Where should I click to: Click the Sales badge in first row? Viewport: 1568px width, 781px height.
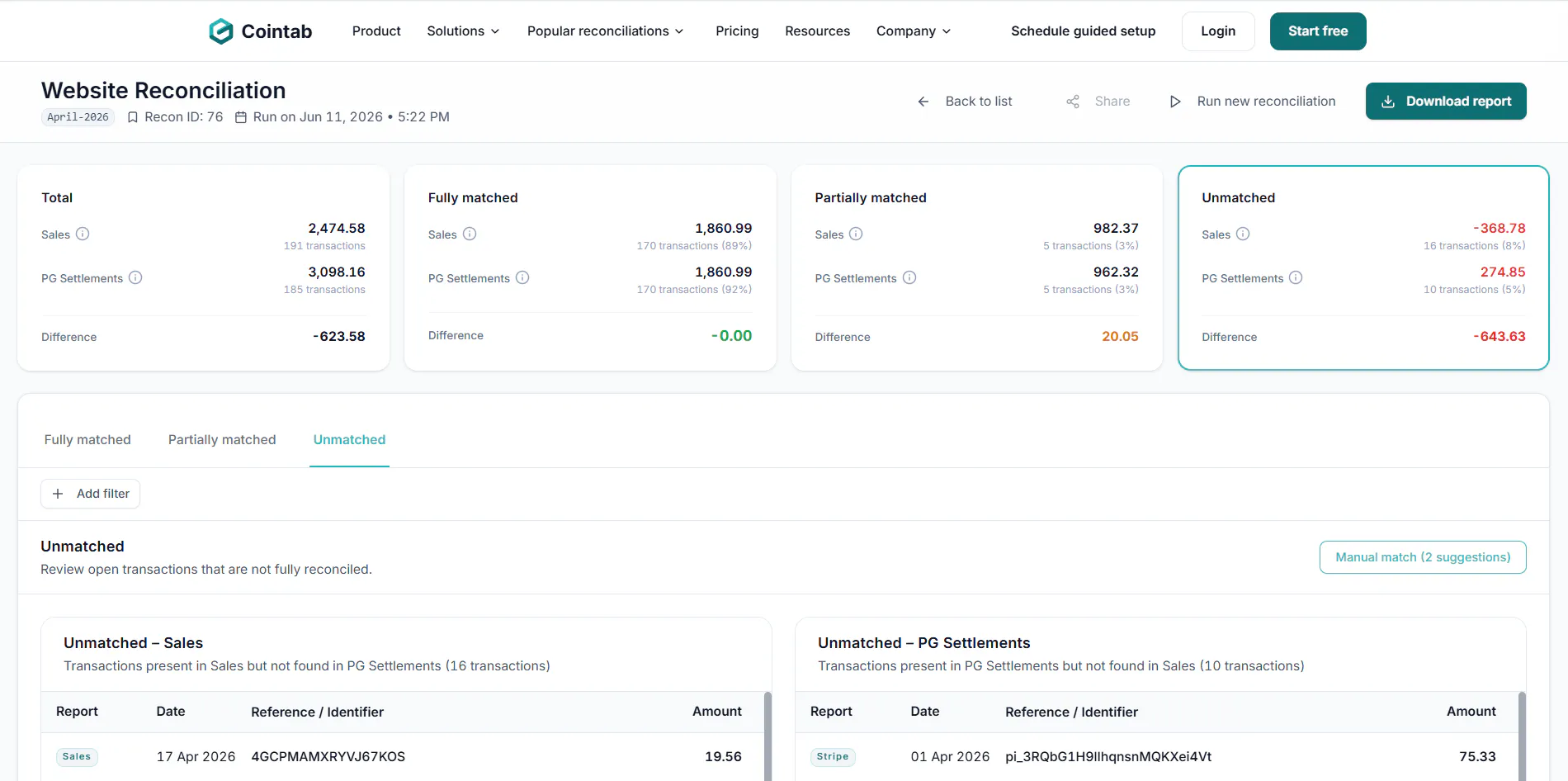tap(77, 757)
